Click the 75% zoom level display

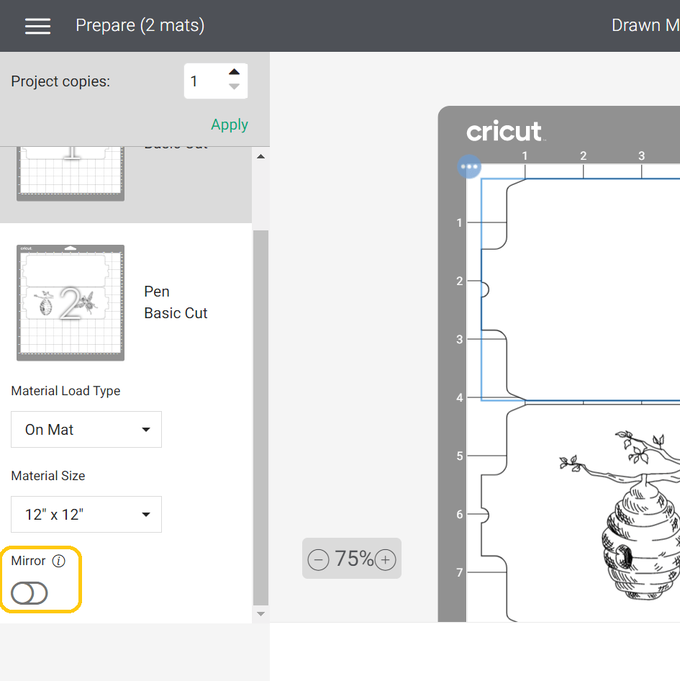(353, 559)
